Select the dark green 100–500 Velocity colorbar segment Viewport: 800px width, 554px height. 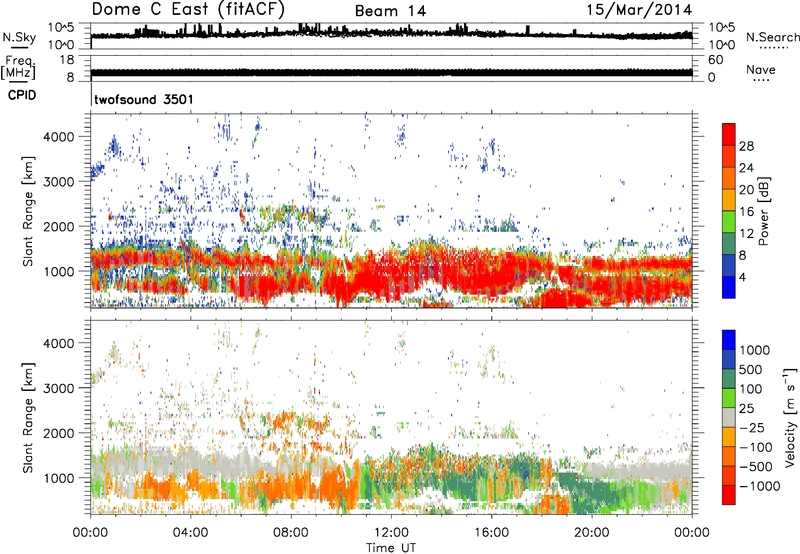click(729, 379)
